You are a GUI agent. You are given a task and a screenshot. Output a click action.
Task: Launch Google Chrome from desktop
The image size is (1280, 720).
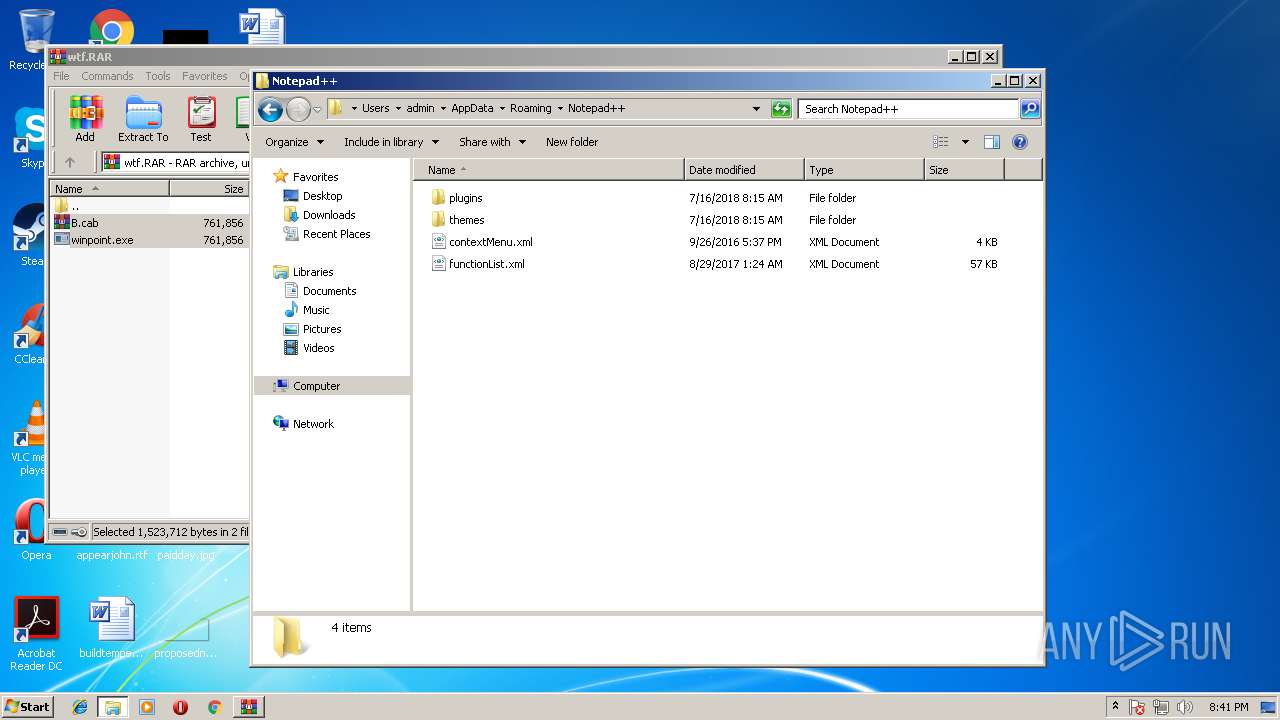click(111, 30)
